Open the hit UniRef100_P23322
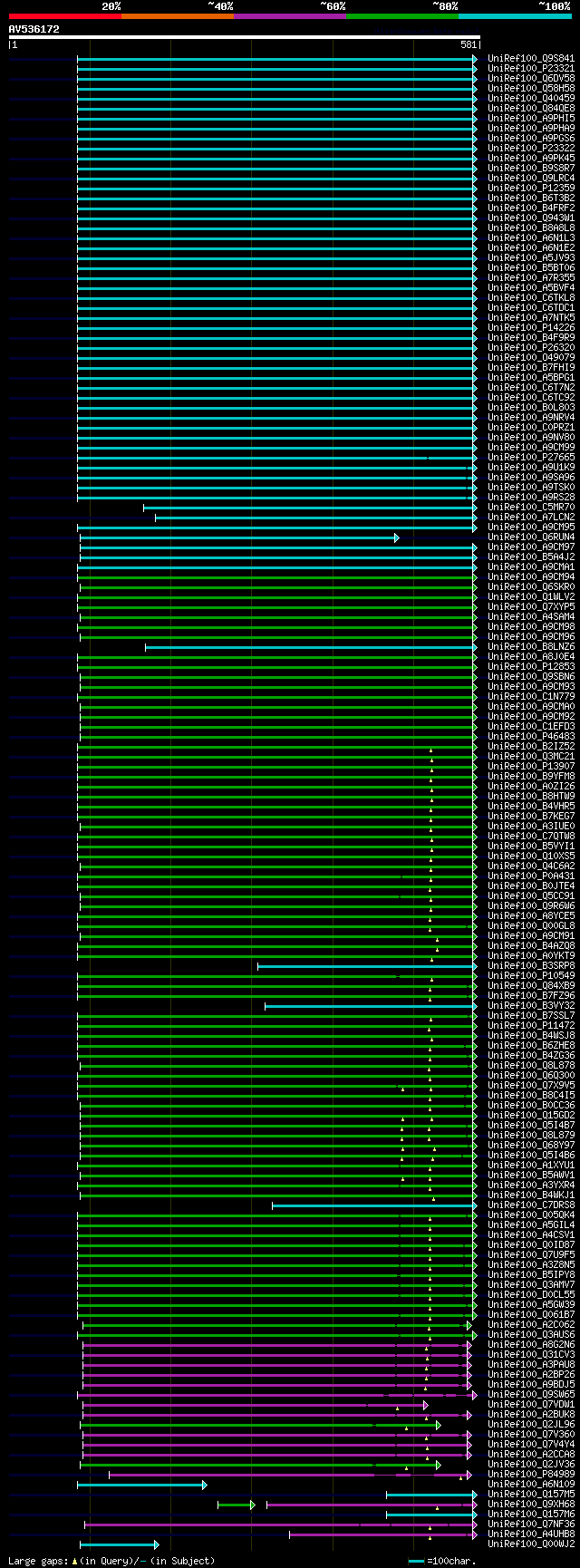The width and height of the screenshot is (580, 1568). pos(531,148)
